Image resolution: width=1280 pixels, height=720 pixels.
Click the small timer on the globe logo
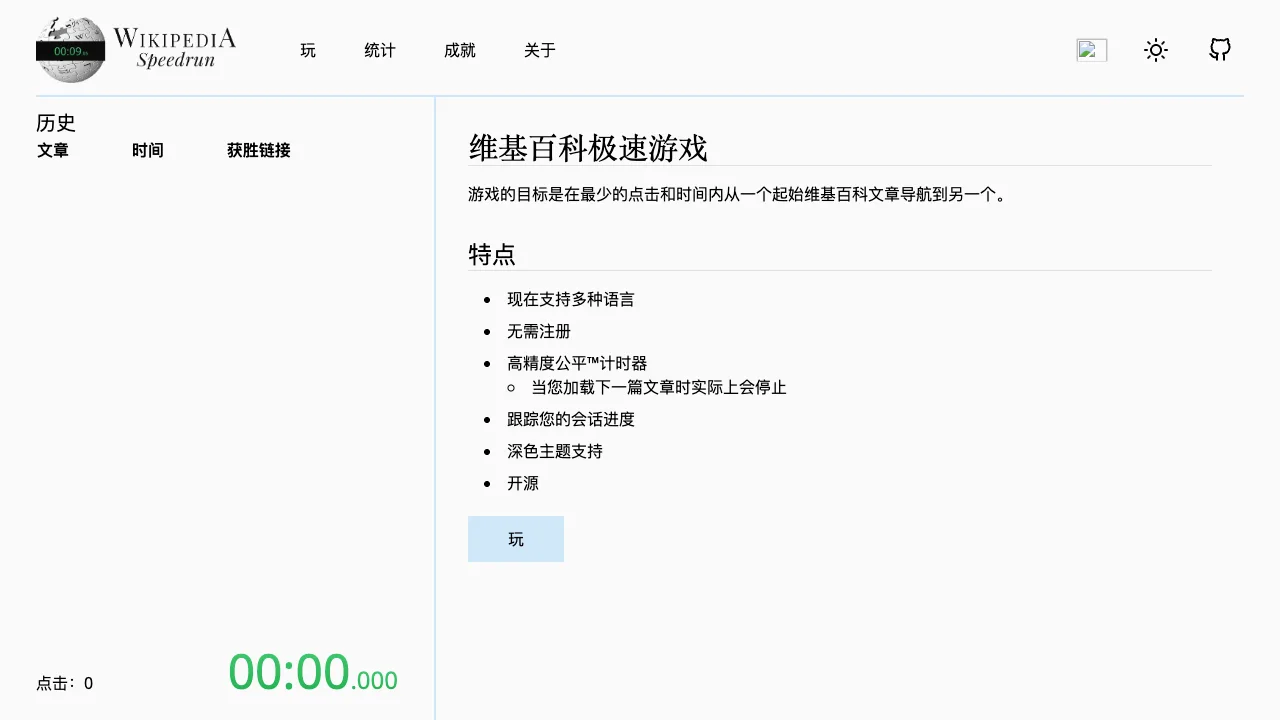(x=70, y=51)
